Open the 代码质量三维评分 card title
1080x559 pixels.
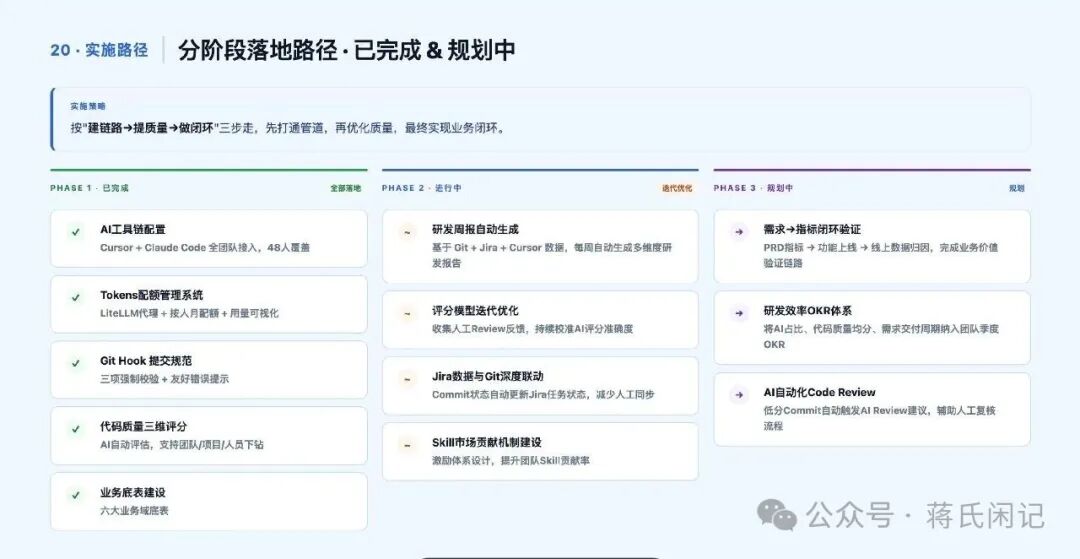(x=143, y=426)
